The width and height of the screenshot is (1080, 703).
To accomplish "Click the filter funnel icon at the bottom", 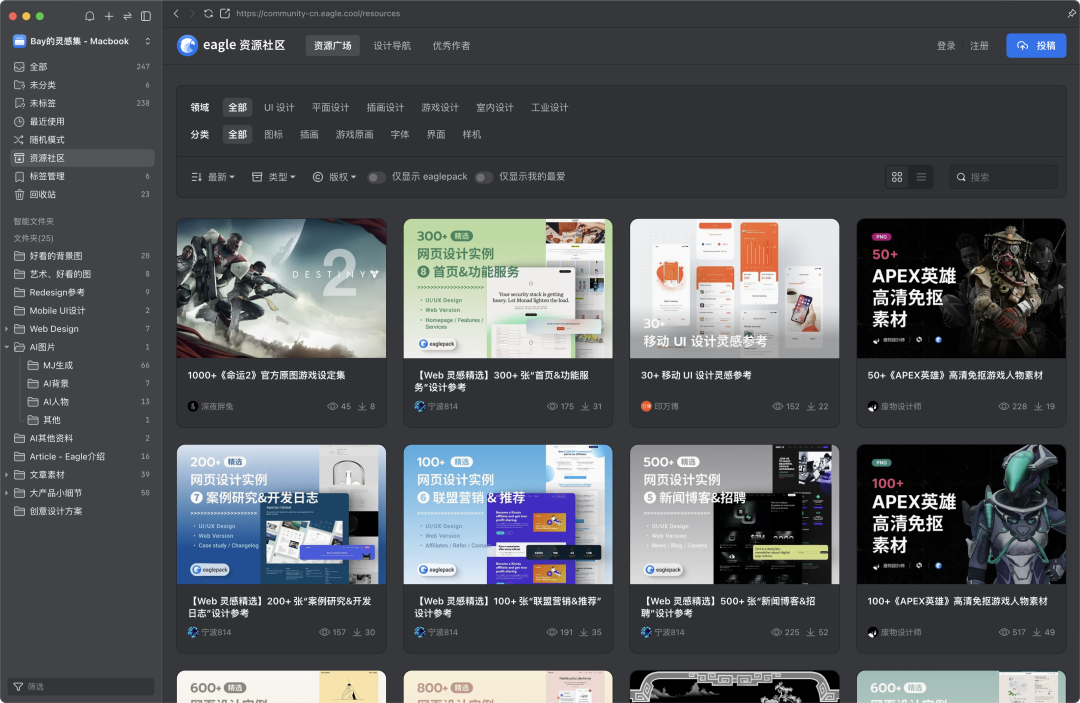I will click(19, 686).
